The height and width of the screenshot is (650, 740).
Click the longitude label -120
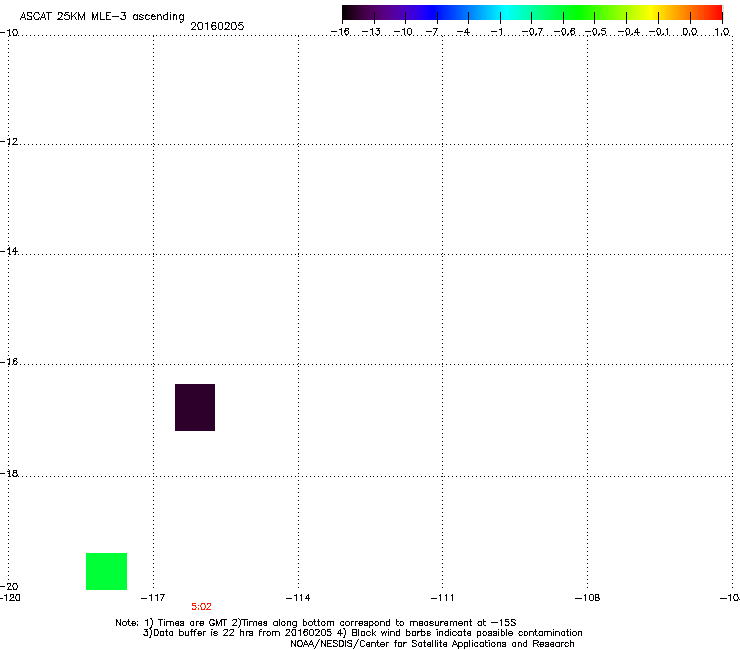point(10,598)
